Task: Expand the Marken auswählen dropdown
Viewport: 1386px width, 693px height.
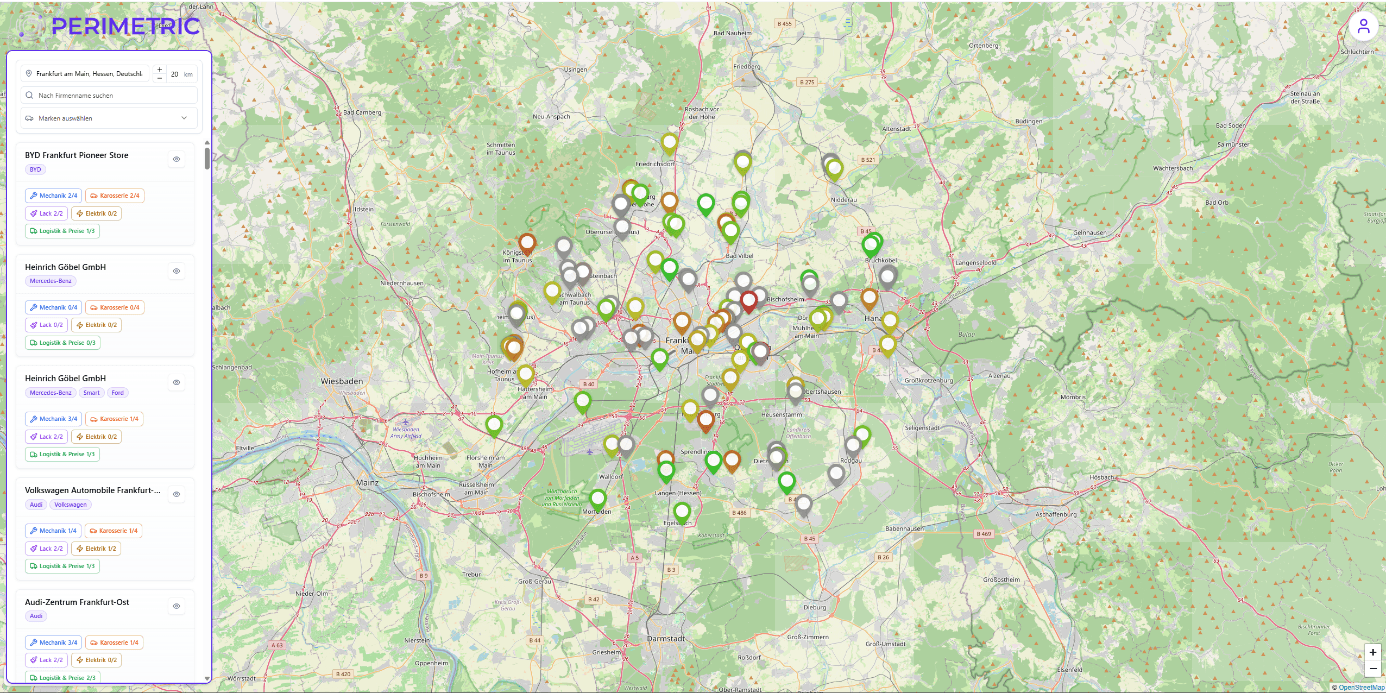Action: tap(184, 118)
